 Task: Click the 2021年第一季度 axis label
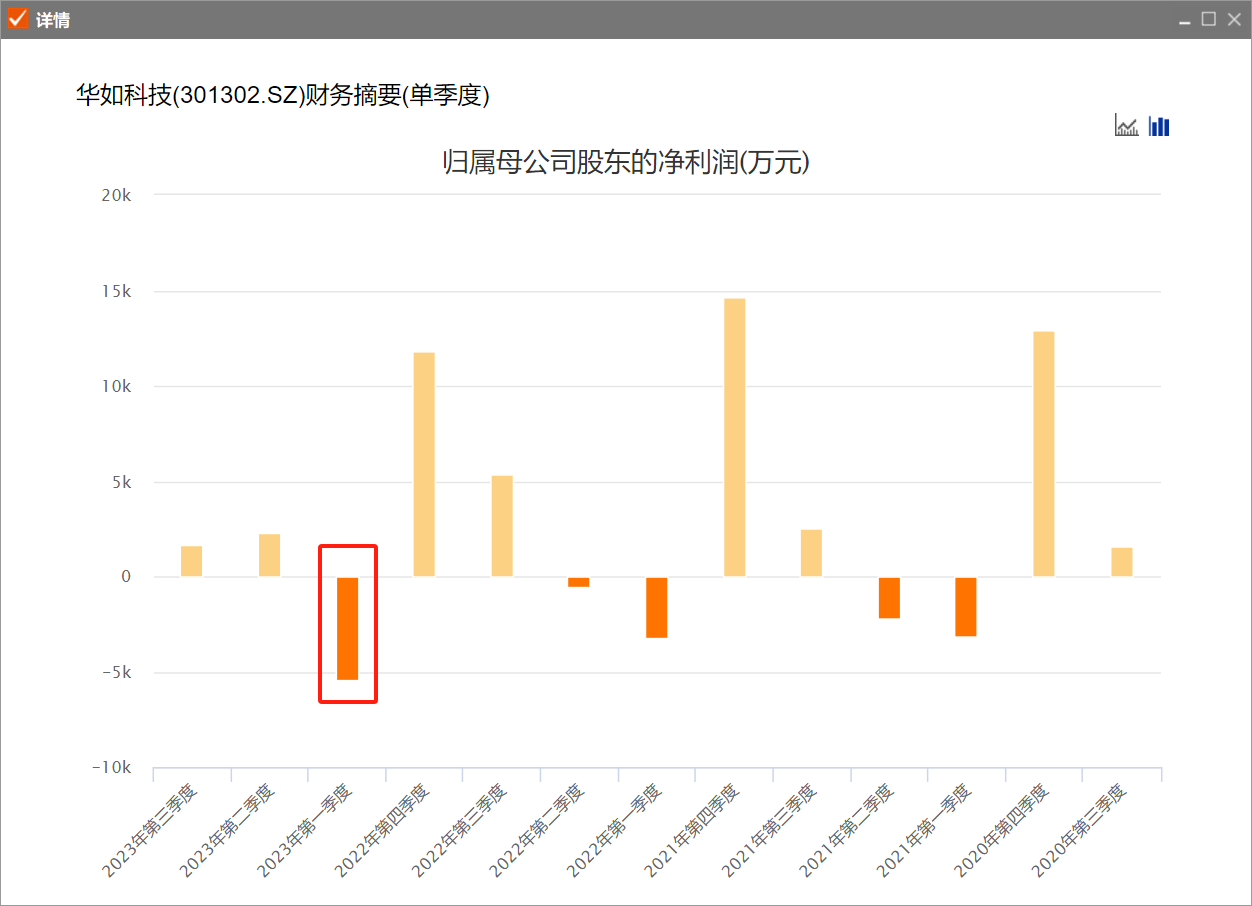(925, 832)
